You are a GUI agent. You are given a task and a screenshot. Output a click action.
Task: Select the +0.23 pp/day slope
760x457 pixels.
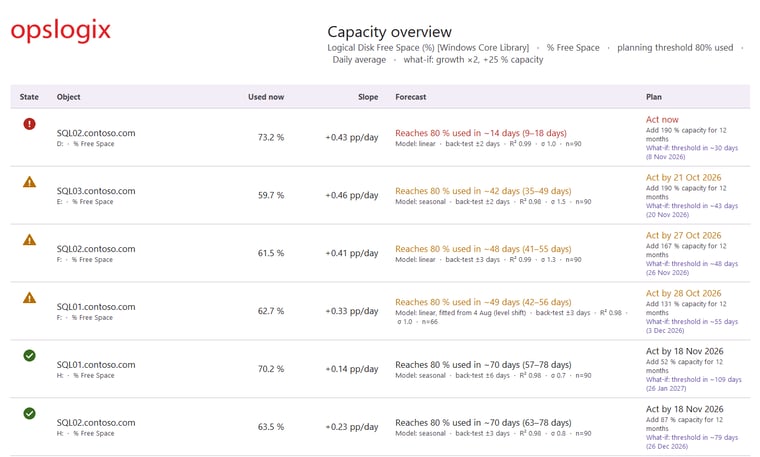351,427
